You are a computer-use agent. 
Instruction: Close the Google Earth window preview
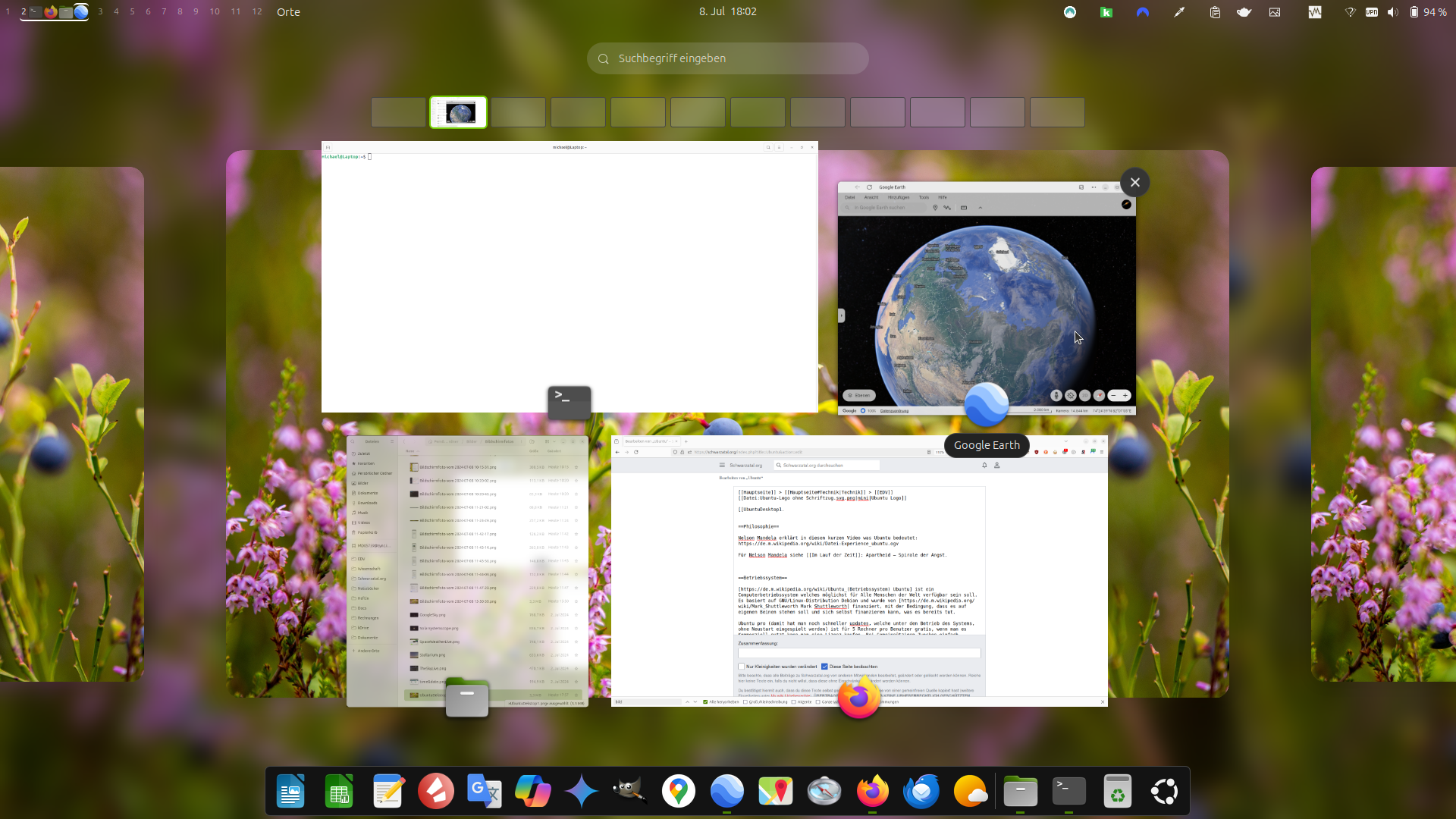[x=1134, y=182]
